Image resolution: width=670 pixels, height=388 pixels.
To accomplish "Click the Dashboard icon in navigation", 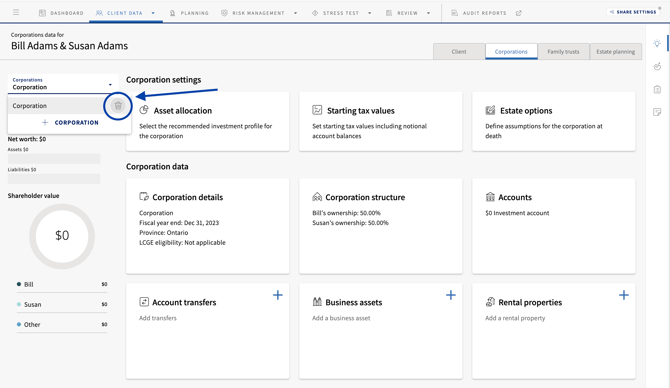I will (42, 13).
